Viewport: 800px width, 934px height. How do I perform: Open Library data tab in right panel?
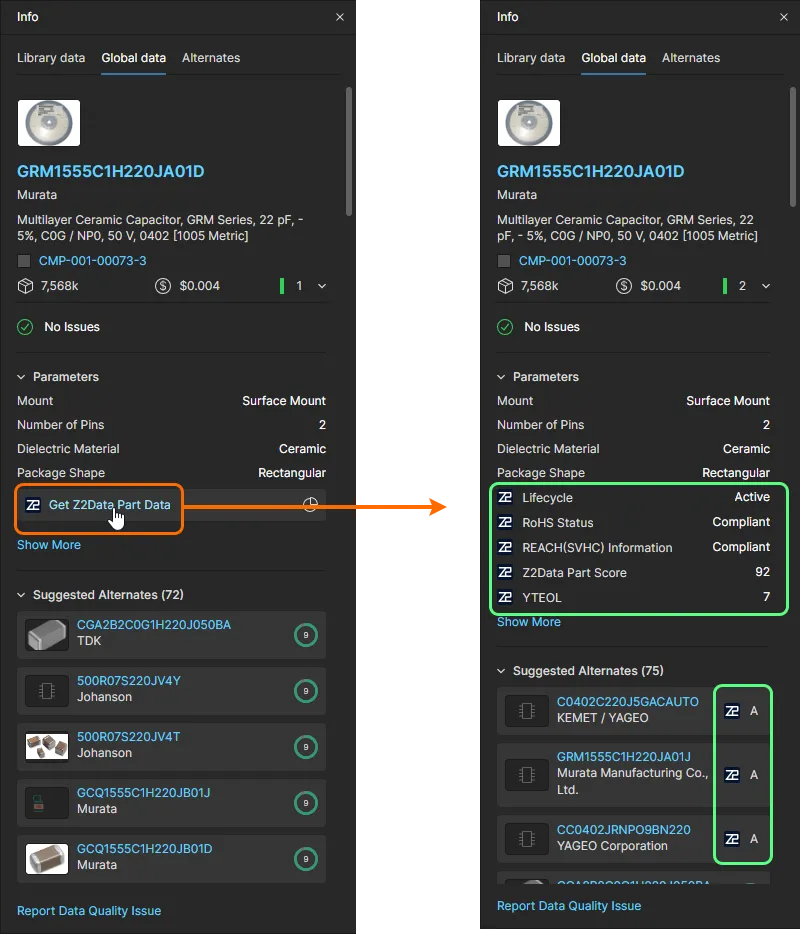(531, 58)
